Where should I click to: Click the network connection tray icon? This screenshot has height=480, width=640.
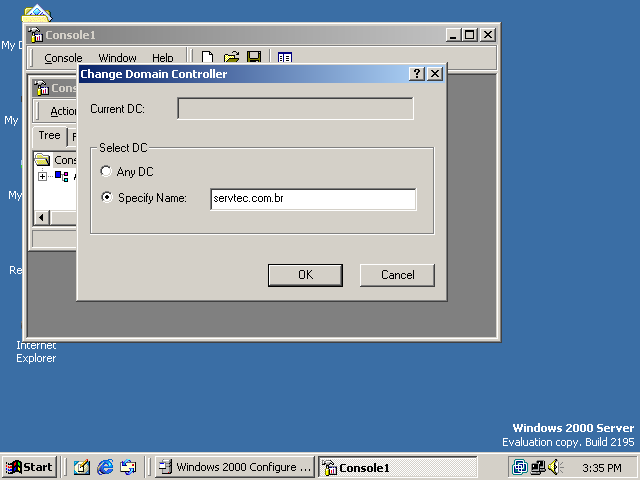[538, 467]
